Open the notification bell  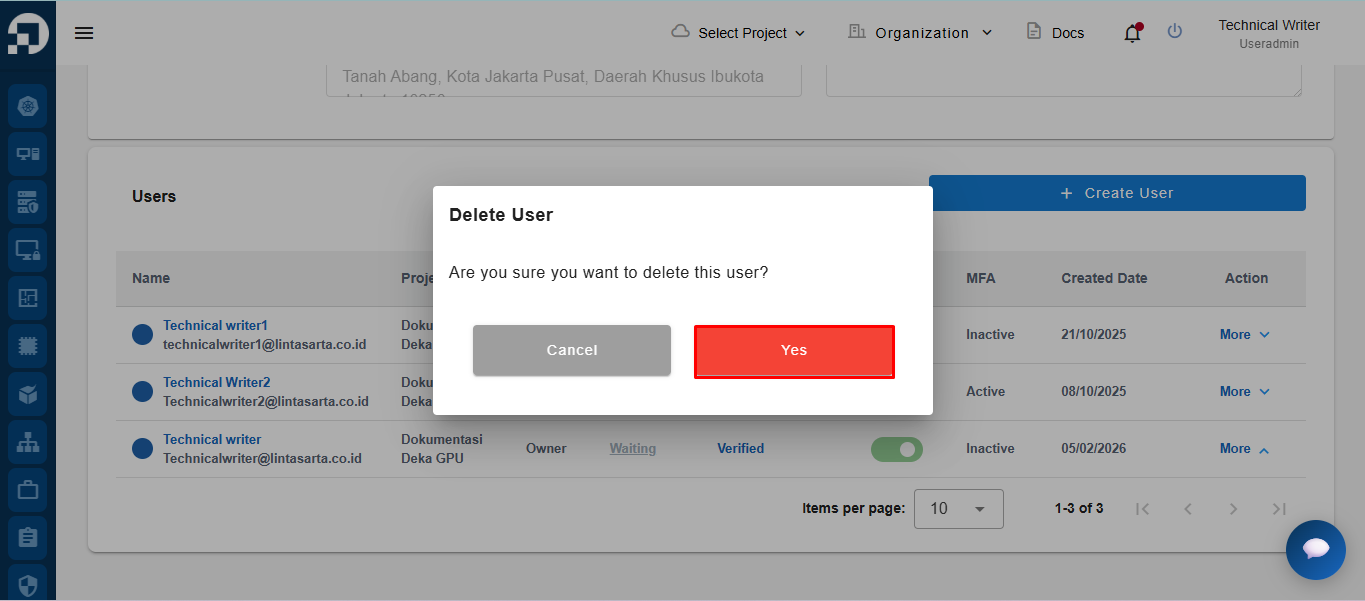[1132, 33]
